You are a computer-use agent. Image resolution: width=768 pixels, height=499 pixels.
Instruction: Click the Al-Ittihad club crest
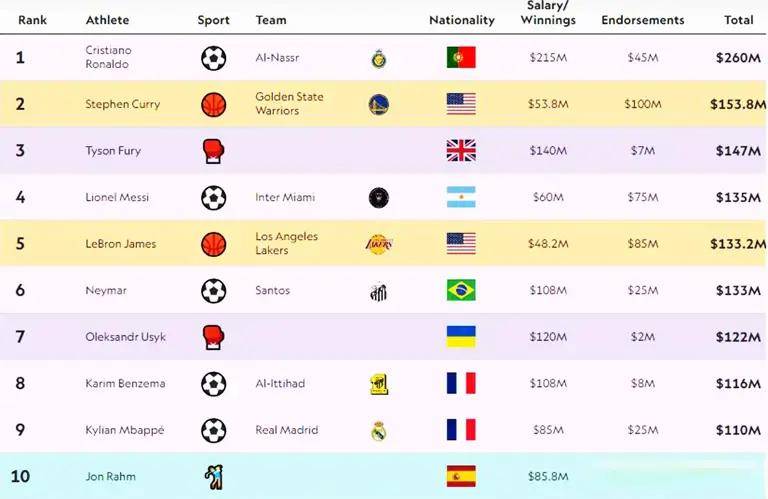point(379,384)
